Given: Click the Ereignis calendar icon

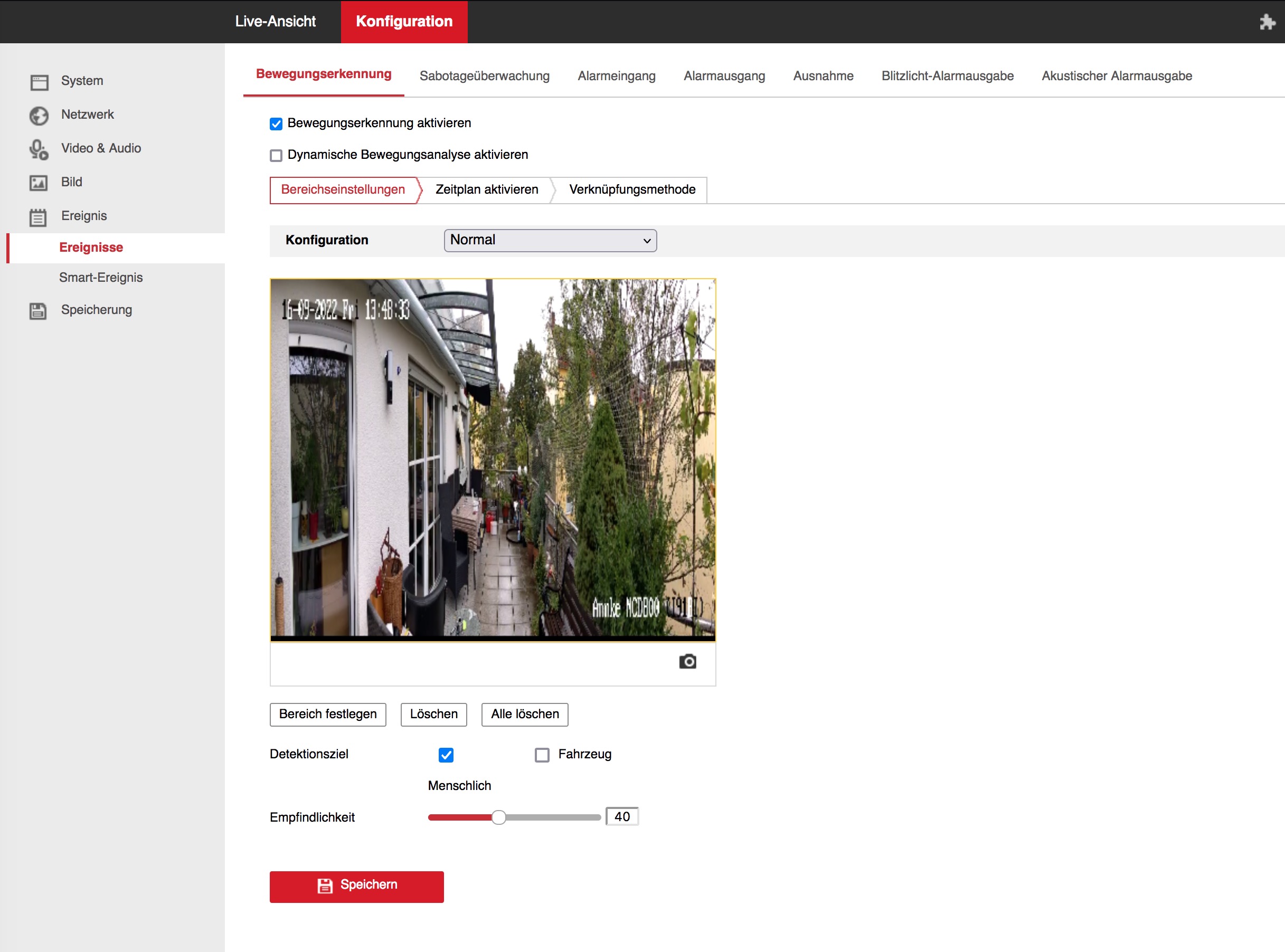Looking at the screenshot, I should pos(39,217).
